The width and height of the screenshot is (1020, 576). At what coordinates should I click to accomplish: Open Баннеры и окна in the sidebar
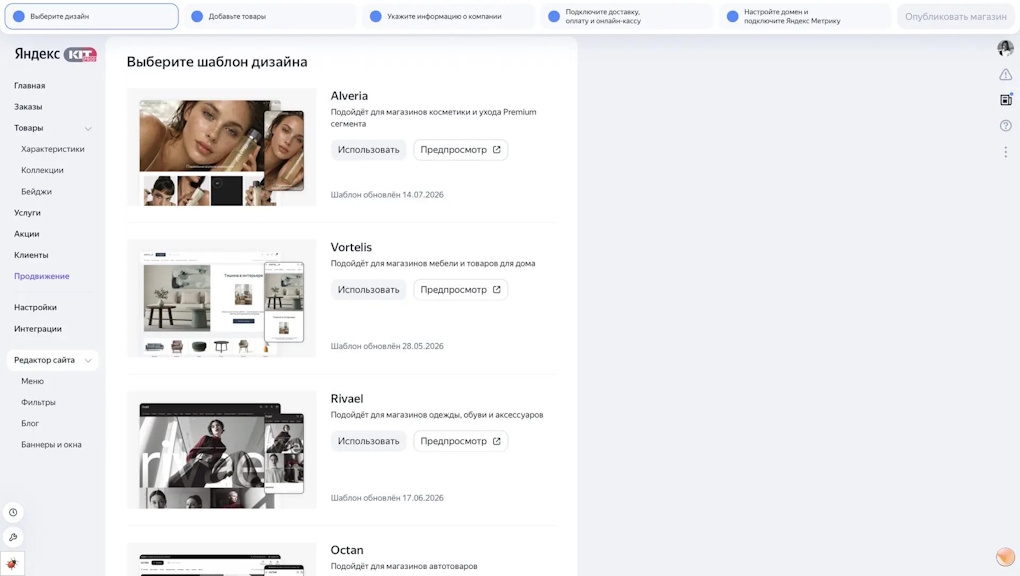tap(51, 445)
